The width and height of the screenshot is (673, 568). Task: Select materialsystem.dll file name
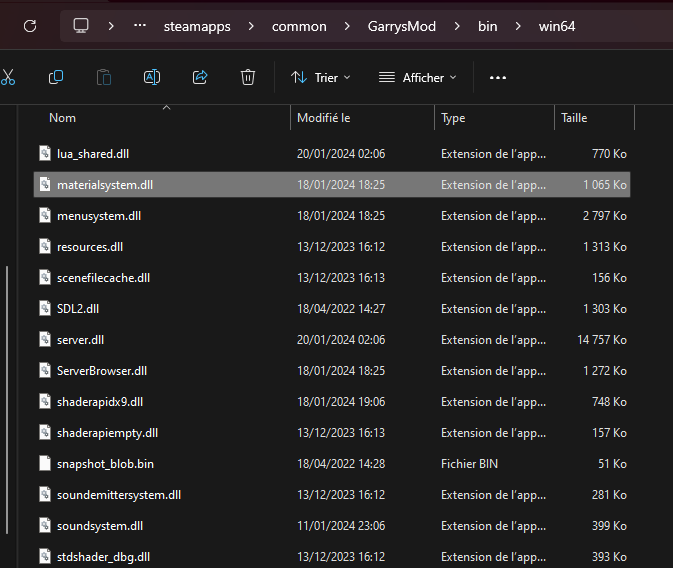[x=105, y=185]
